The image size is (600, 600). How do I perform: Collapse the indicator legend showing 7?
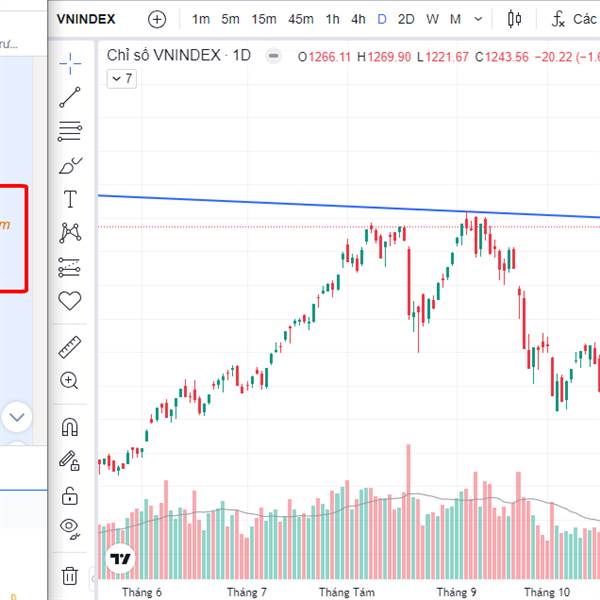tap(120, 78)
